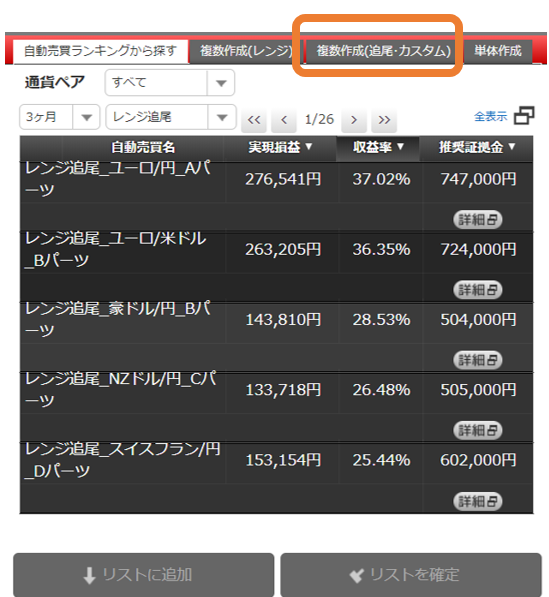Image resolution: width=549 pixels, height=597 pixels.
Task: Jump to the first page with <<
Action: click(x=254, y=120)
